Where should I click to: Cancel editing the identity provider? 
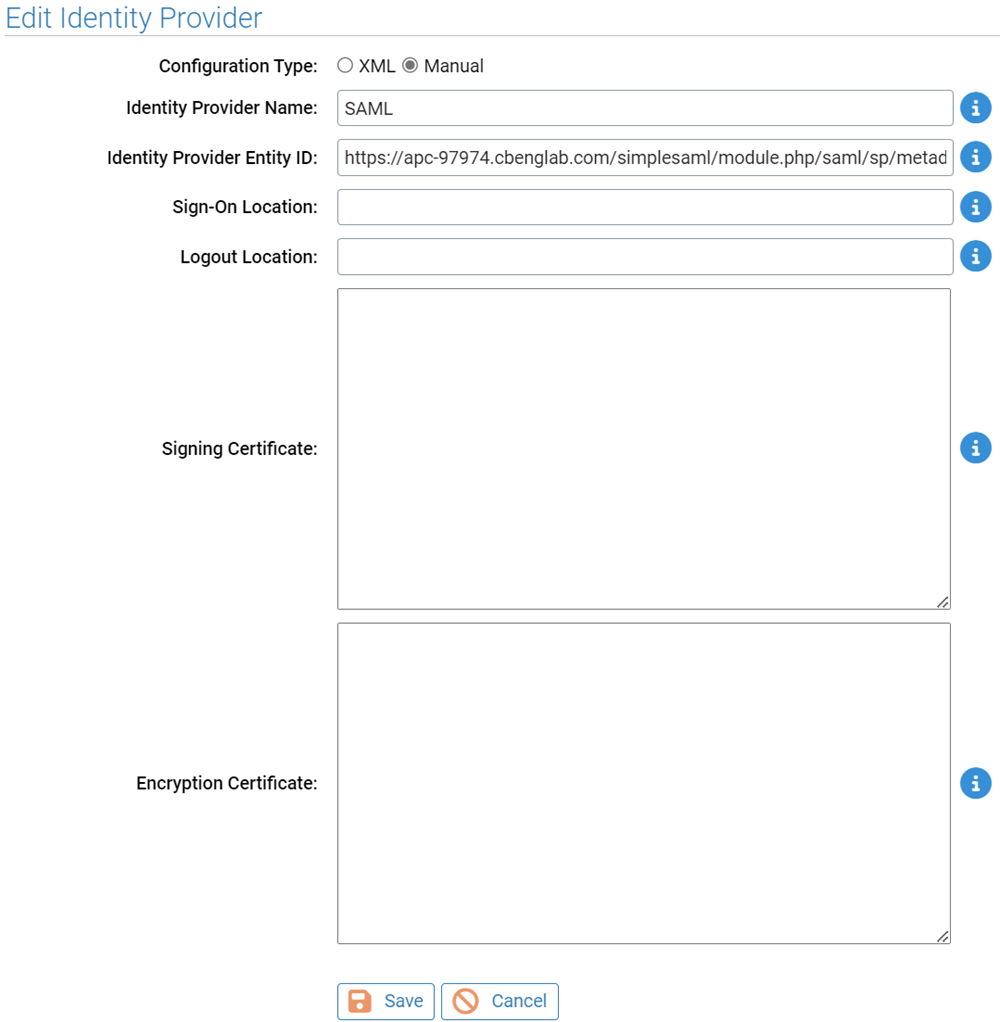click(499, 1001)
